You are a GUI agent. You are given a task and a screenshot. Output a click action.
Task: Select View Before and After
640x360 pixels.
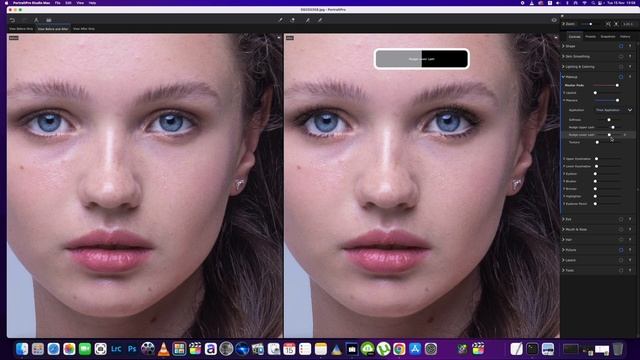[x=53, y=29]
